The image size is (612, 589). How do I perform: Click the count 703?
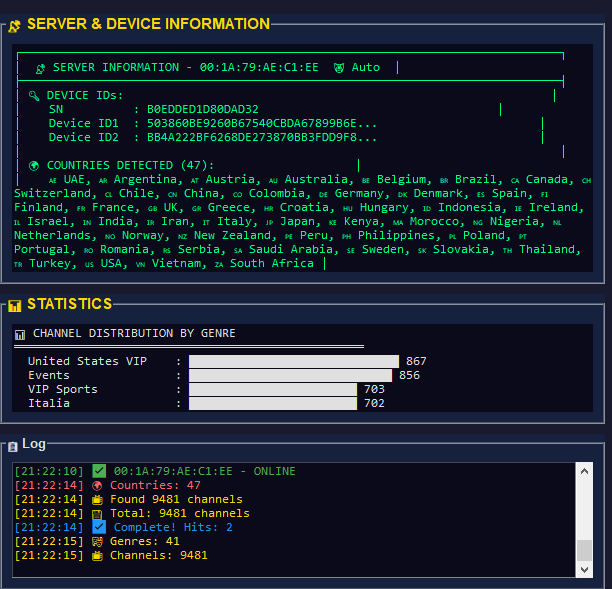pos(374,390)
